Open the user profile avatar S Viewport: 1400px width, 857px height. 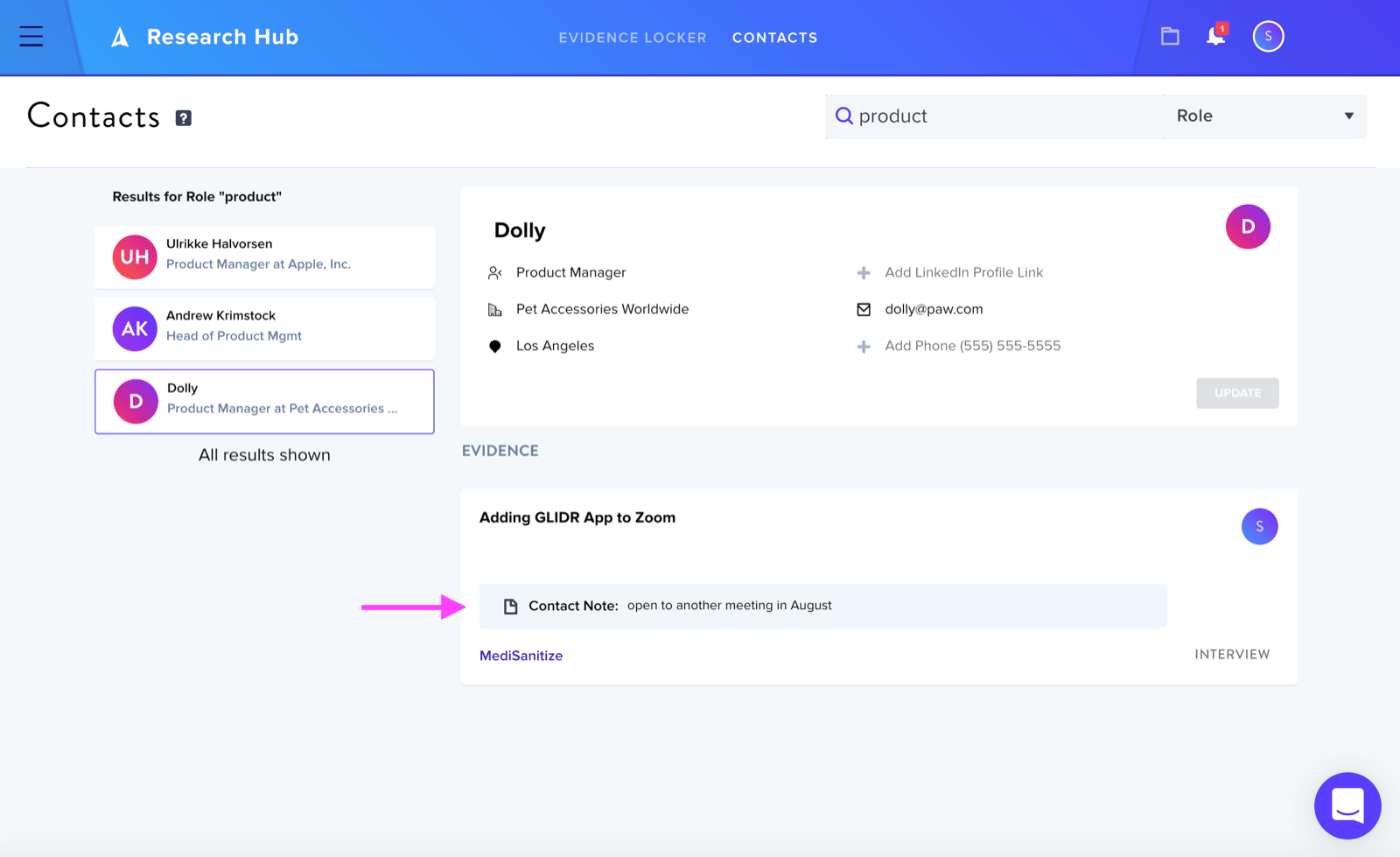(x=1268, y=36)
